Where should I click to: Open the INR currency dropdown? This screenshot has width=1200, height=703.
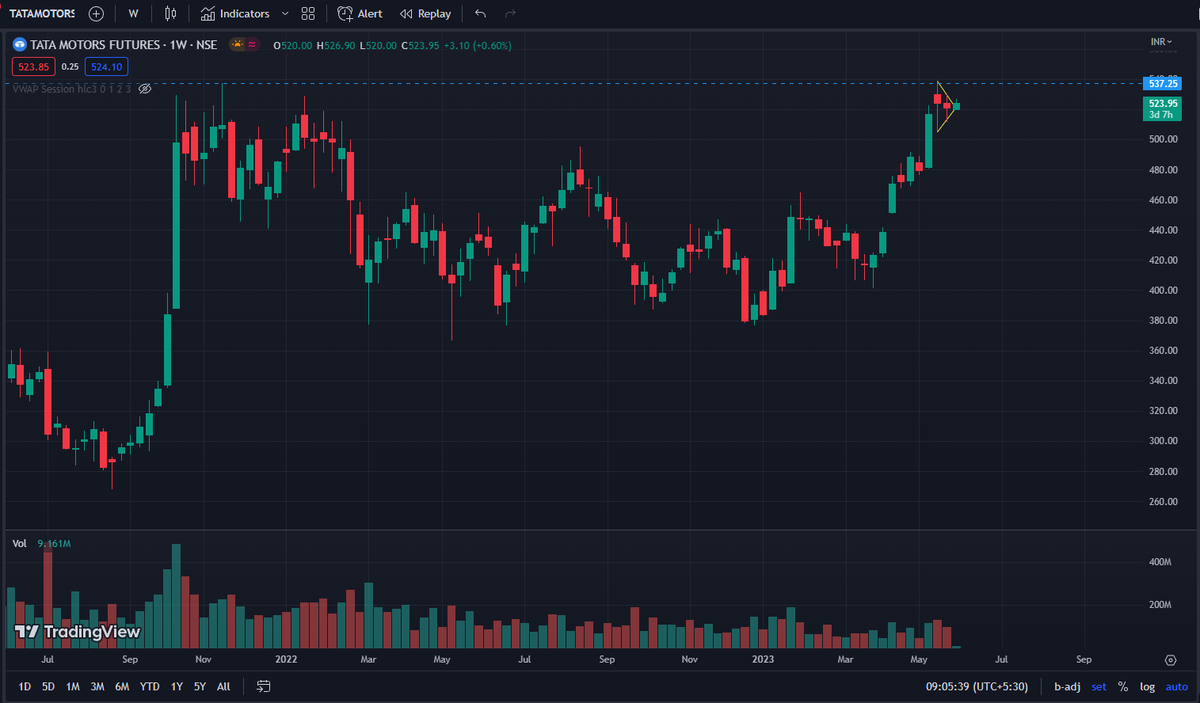click(x=1160, y=42)
